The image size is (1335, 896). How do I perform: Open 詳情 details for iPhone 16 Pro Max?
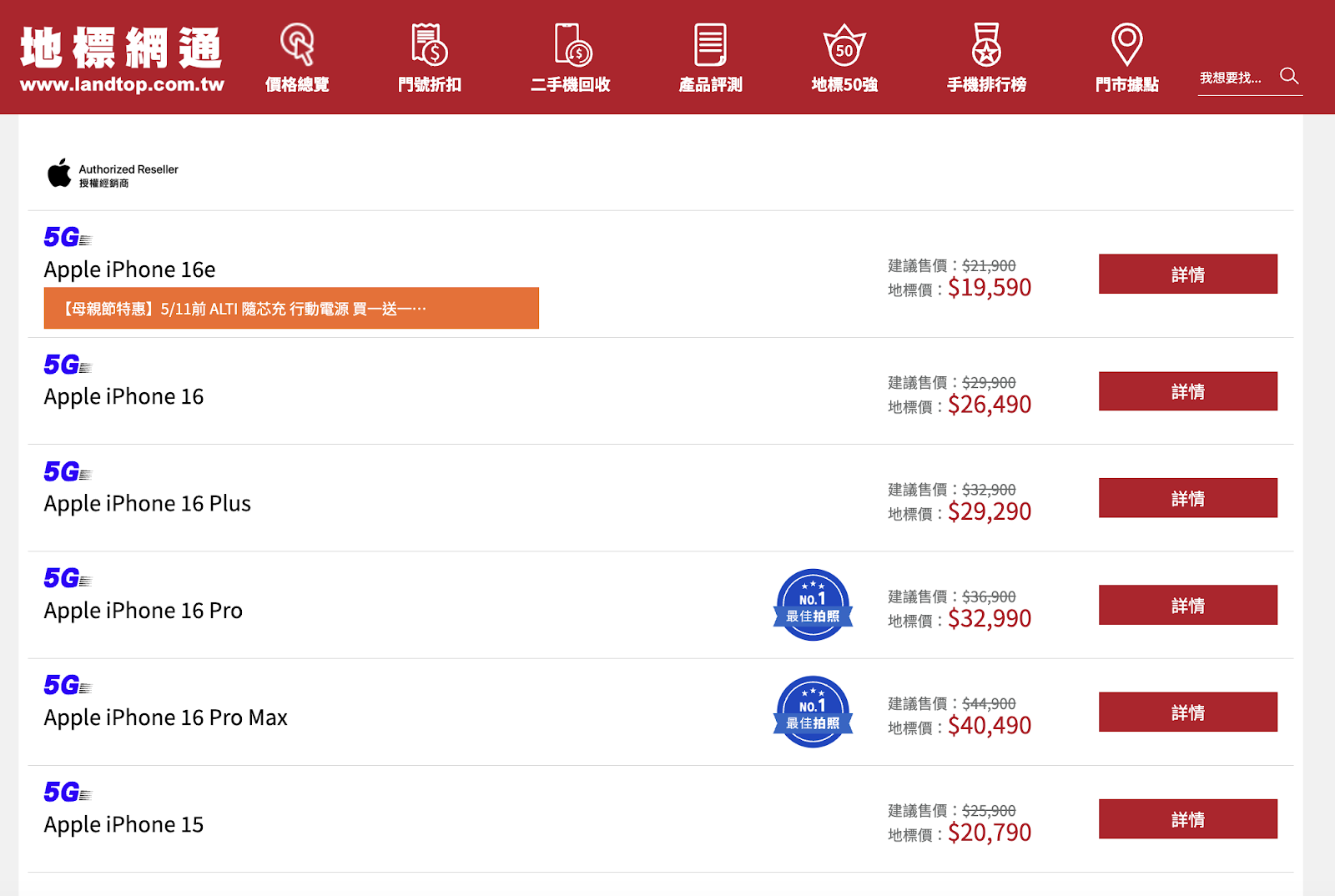click(x=1187, y=712)
